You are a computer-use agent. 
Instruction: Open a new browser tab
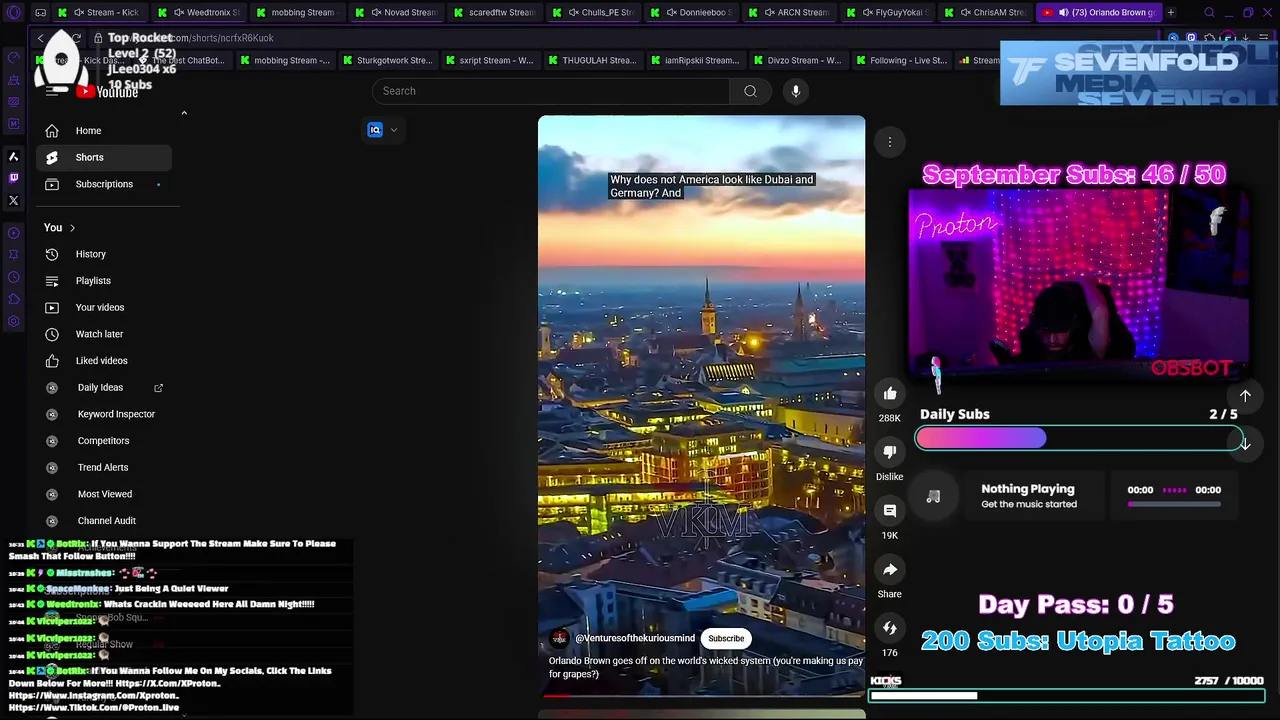point(1171,12)
